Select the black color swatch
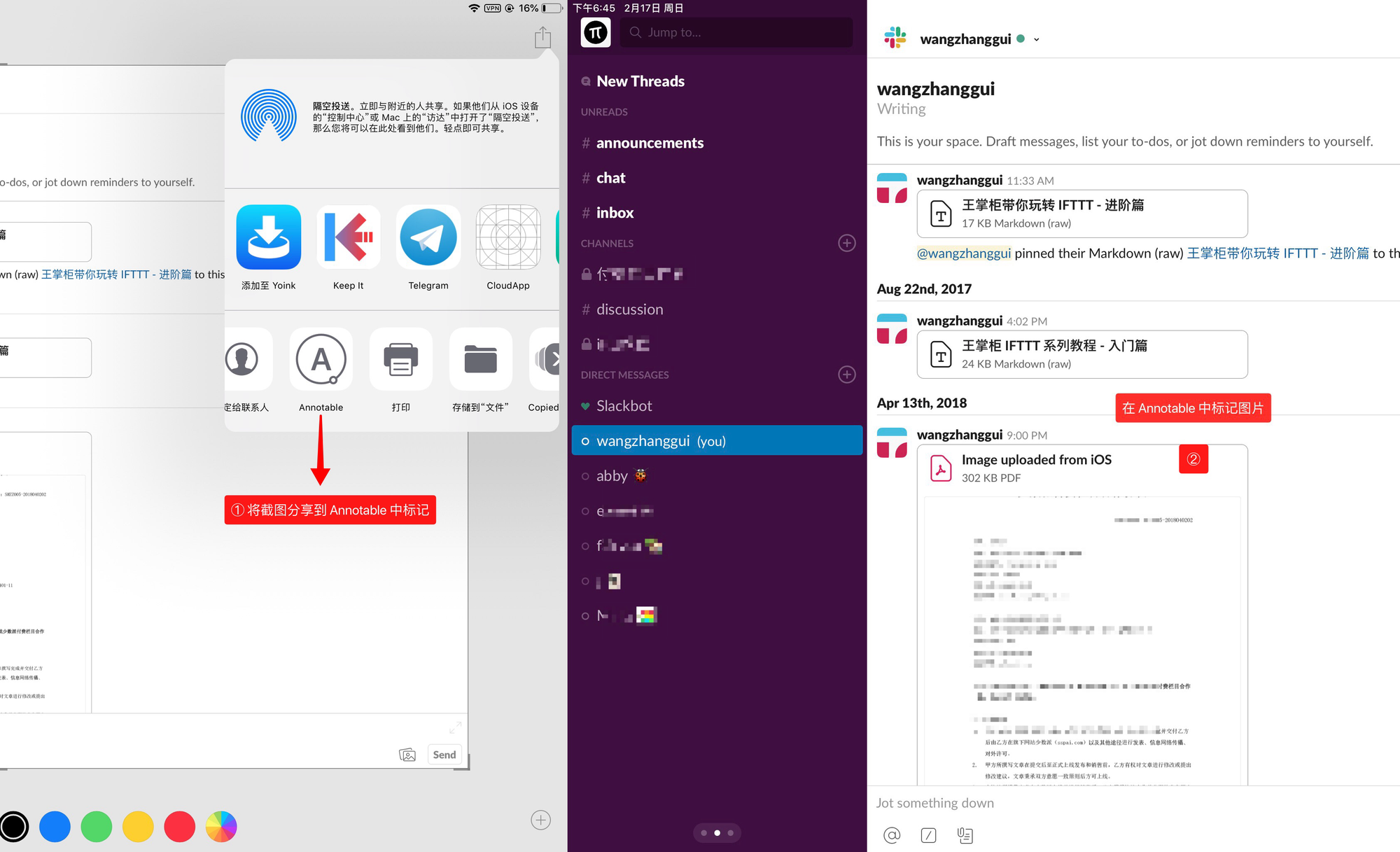This screenshot has width=1400, height=852. [x=14, y=827]
